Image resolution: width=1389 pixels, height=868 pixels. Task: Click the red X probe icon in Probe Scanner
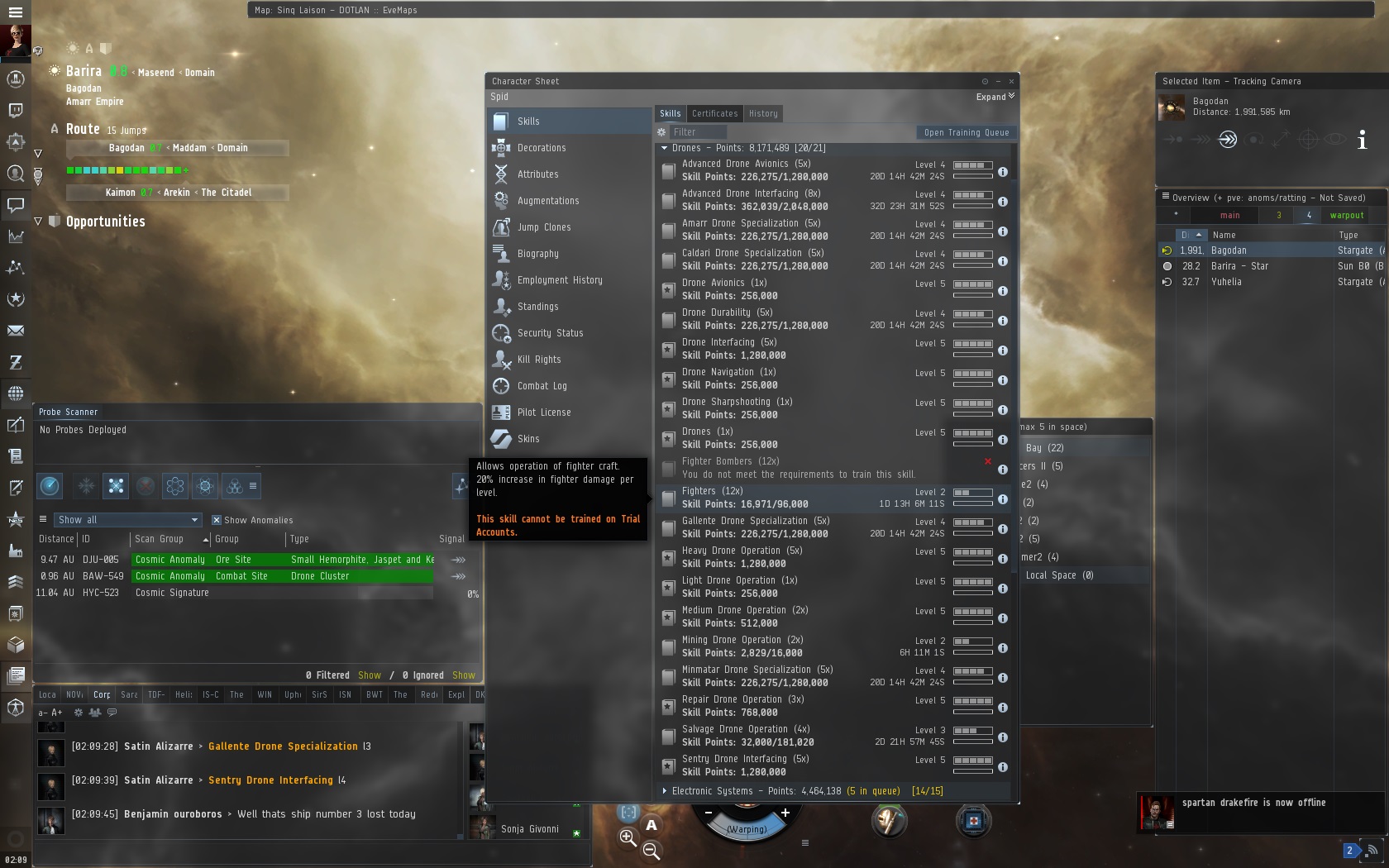[x=146, y=486]
